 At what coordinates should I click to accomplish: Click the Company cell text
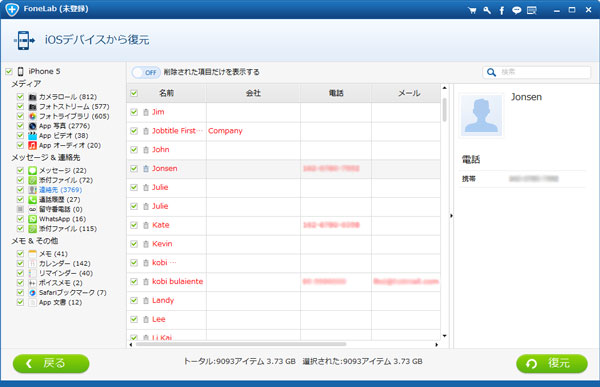click(x=225, y=131)
